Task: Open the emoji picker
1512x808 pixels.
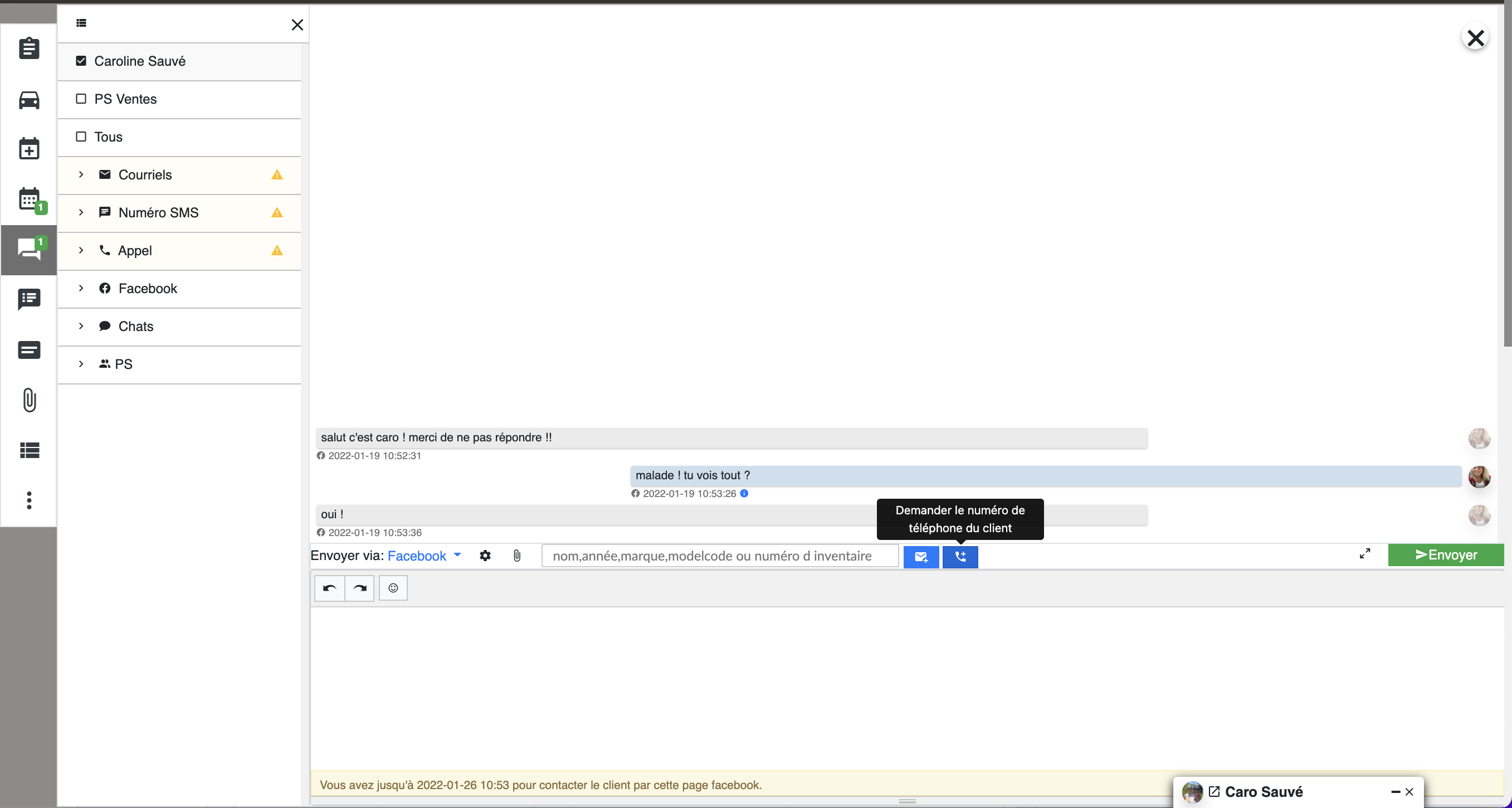Action: tap(393, 588)
